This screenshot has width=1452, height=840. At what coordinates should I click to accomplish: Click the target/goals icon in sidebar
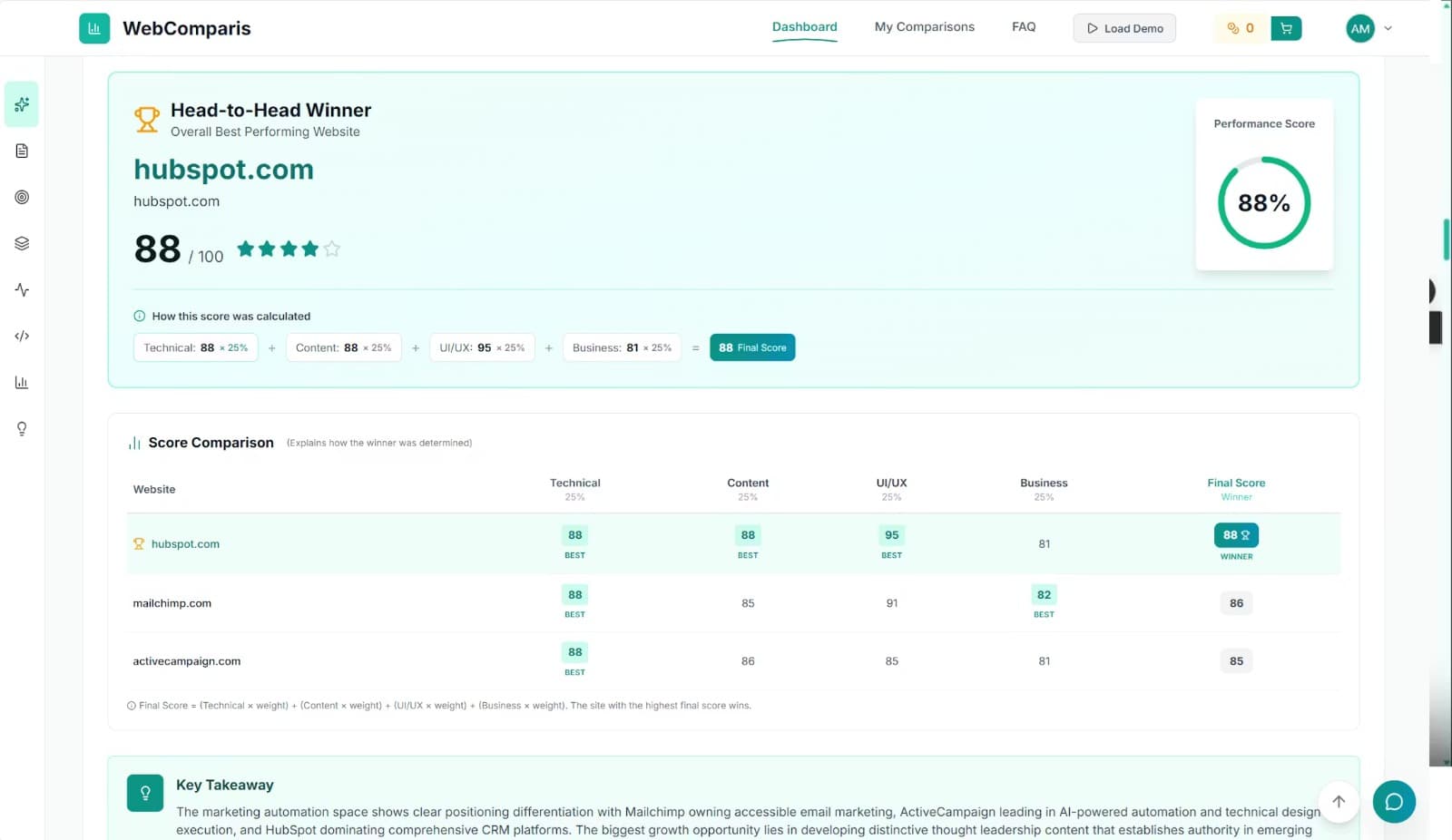tap(21, 197)
